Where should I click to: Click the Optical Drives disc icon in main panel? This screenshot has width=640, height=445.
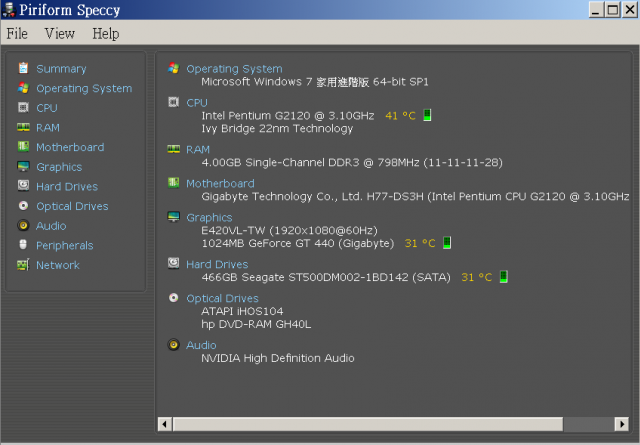(x=173, y=298)
